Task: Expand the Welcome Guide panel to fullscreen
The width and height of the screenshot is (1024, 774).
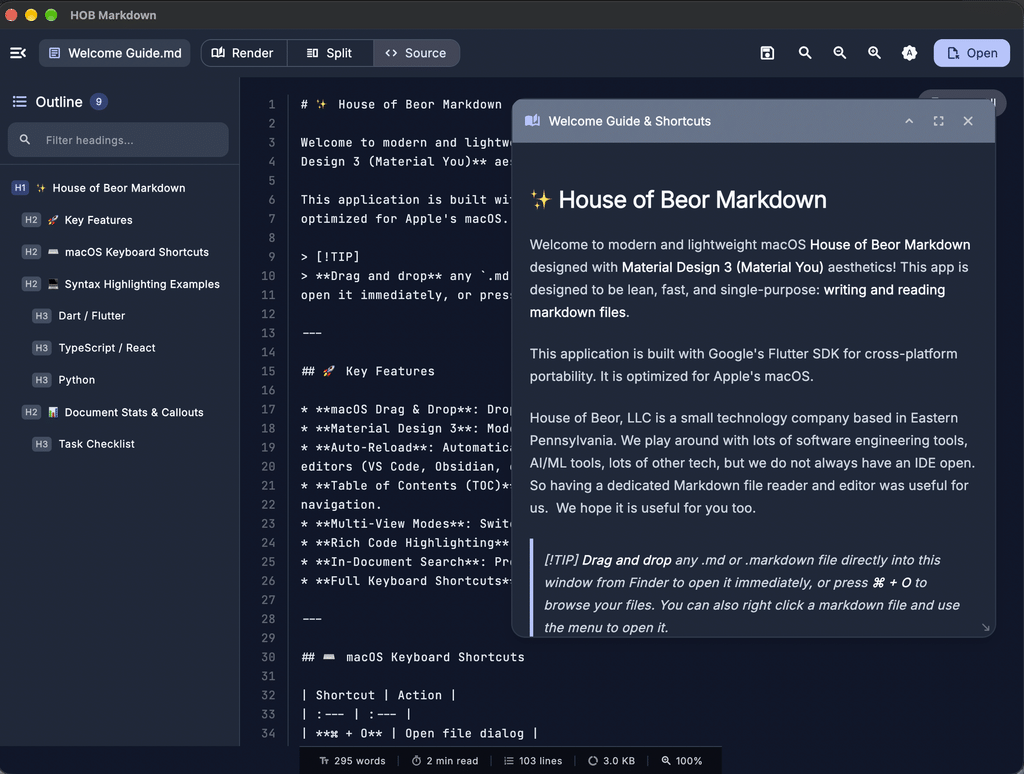Action: click(938, 121)
